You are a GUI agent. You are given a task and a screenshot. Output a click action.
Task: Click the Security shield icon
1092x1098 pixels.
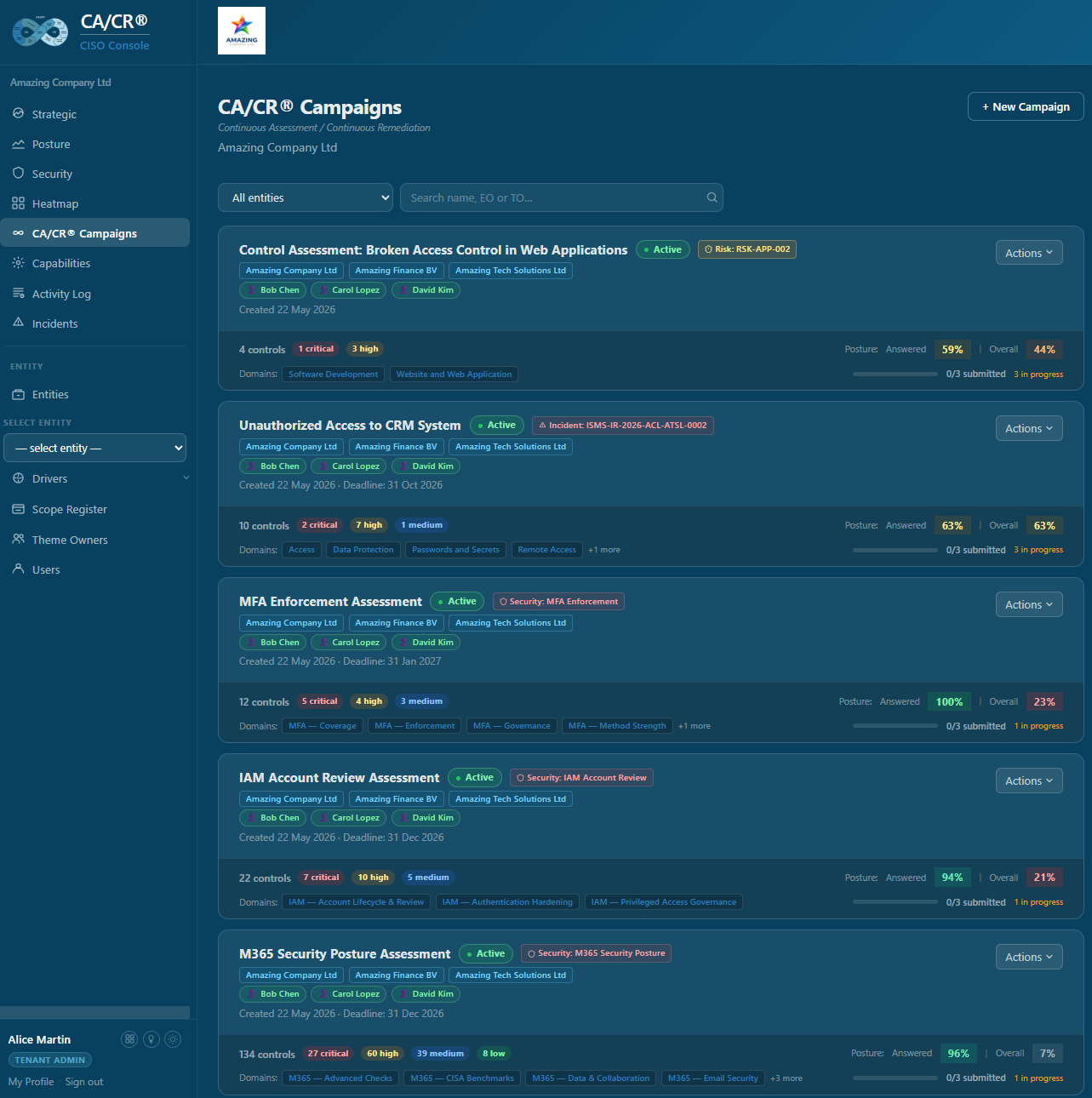18,173
